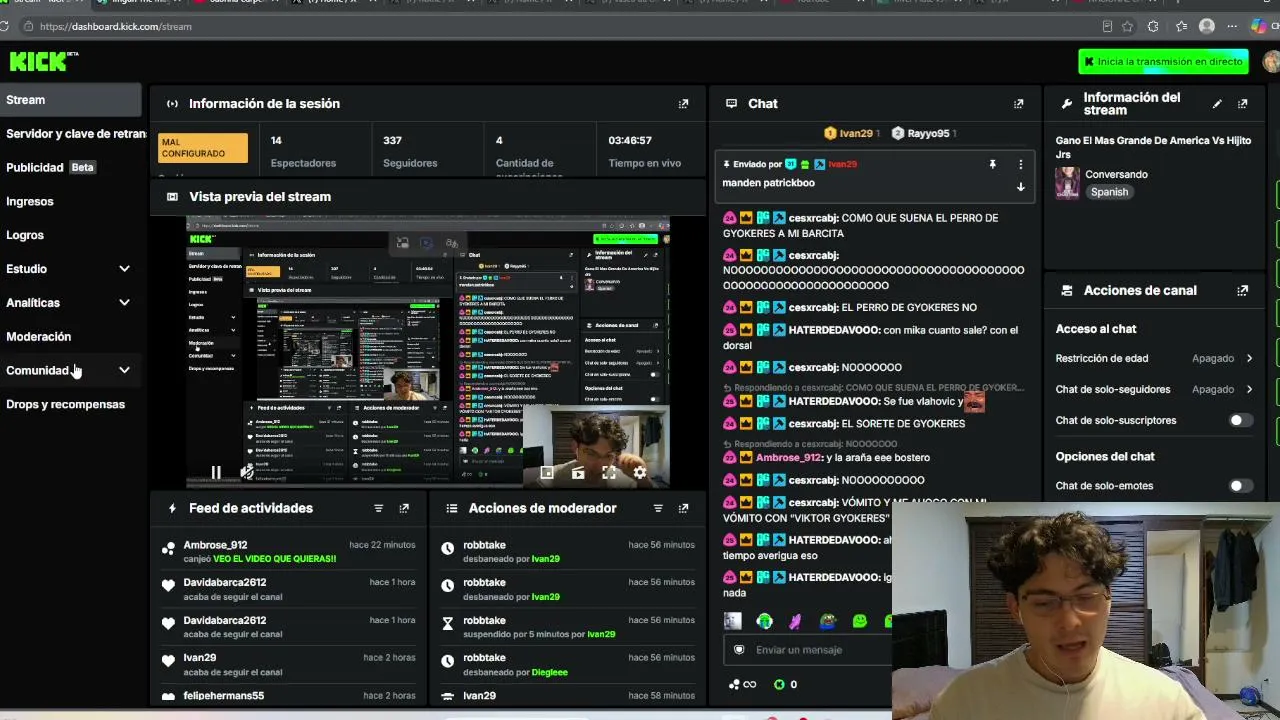Pop out the Chat panel
The width and height of the screenshot is (1280, 720).
click(1019, 104)
